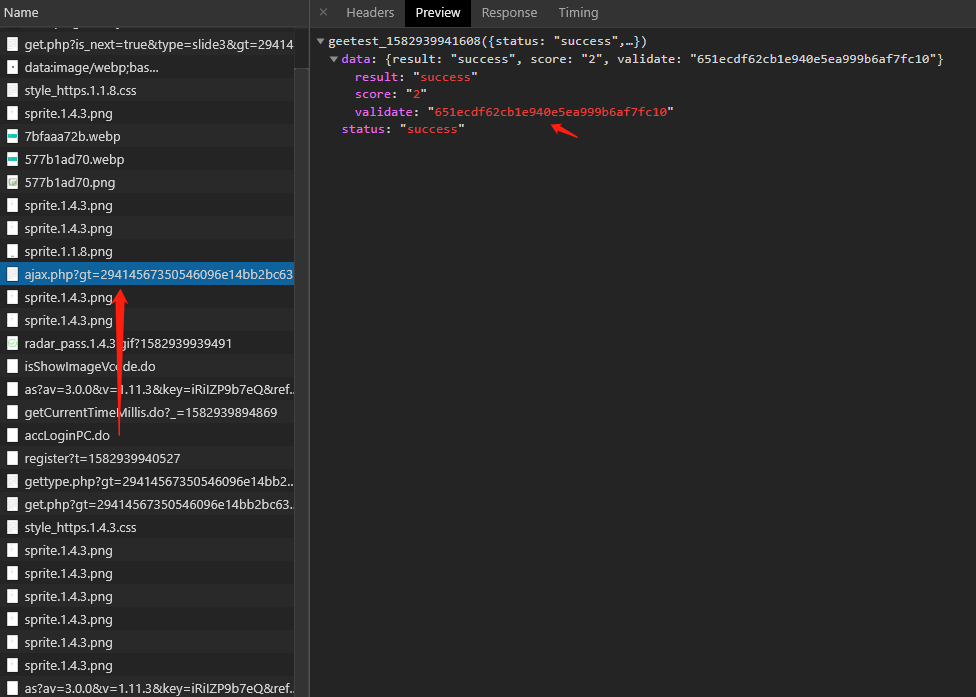Select the 577b1ad70.webp request row
The image size is (976, 697).
click(147, 159)
